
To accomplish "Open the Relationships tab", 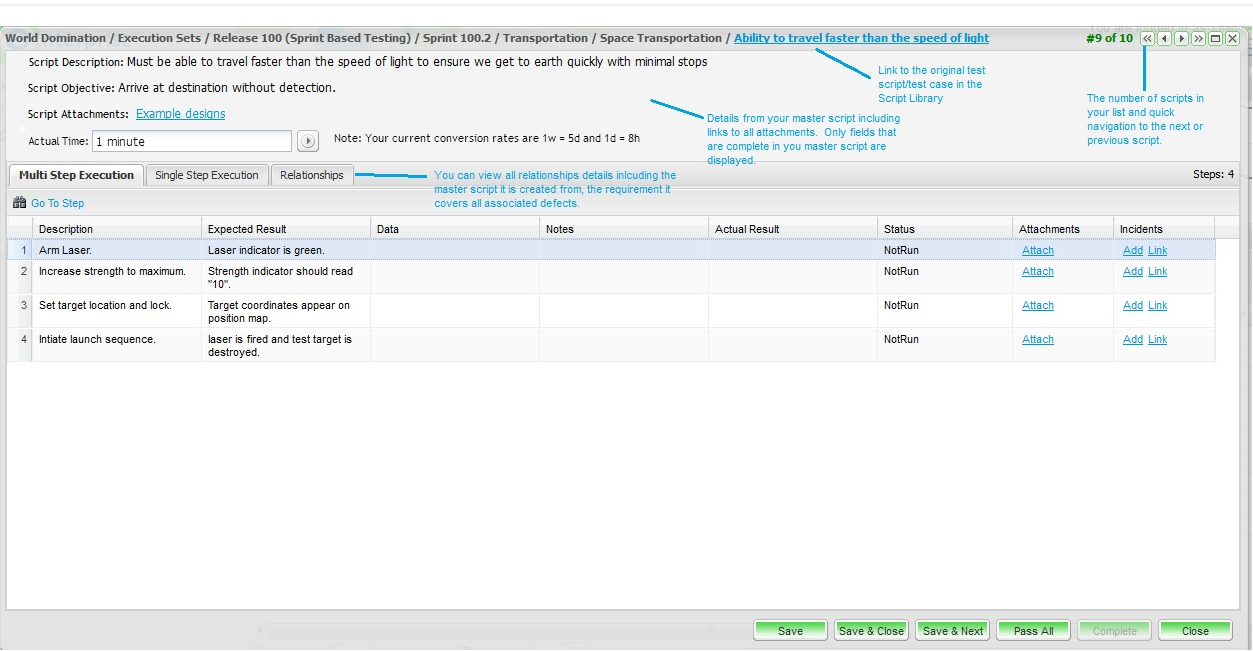I will click(311, 175).
